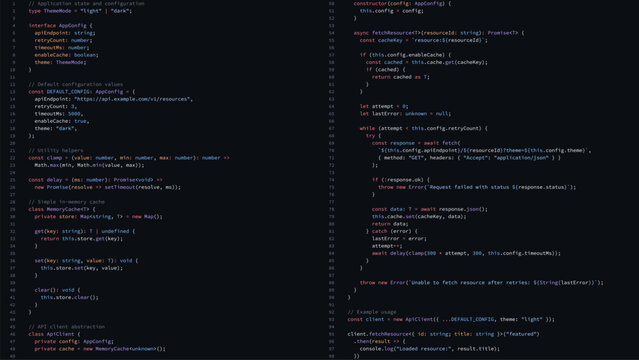
Task: Select the 'enableCache: boolean;' line
Action: [66, 55]
